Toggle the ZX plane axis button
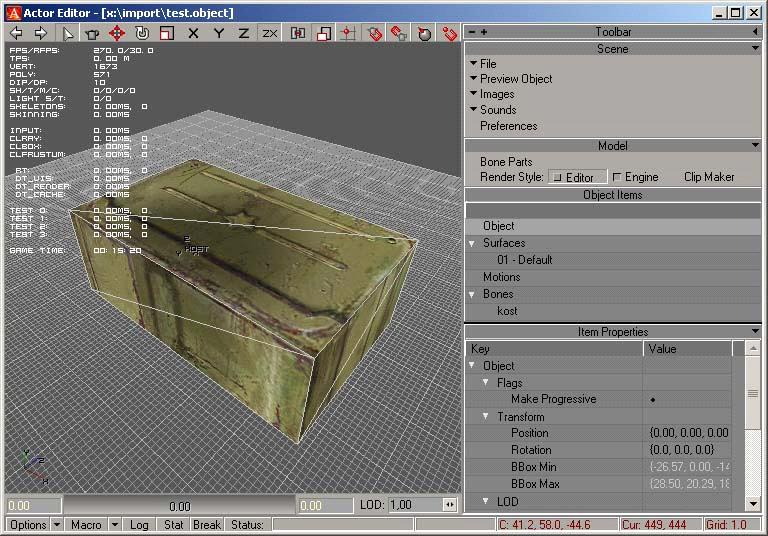The height and width of the screenshot is (536, 768). [x=270, y=33]
